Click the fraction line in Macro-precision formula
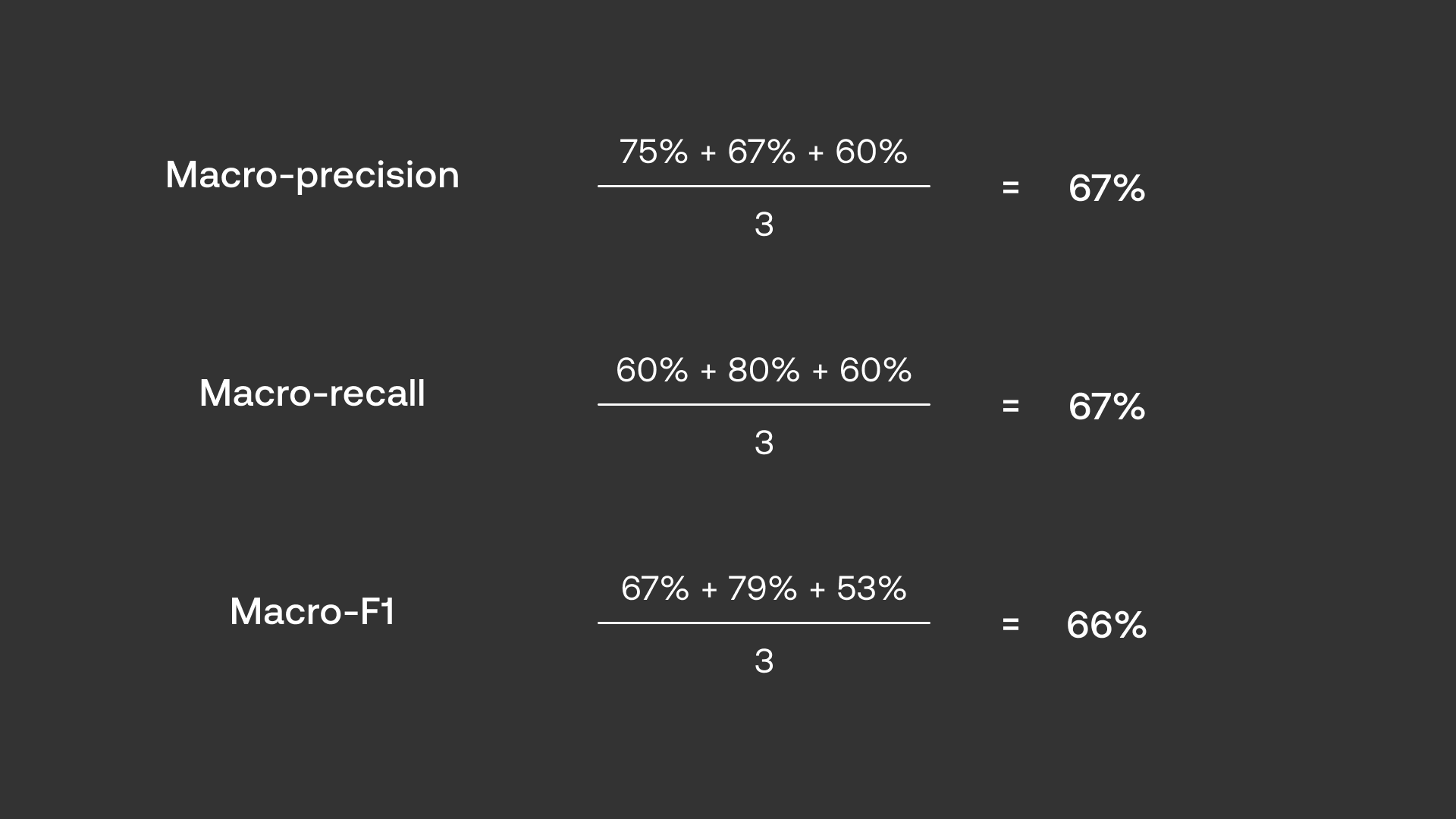 click(x=764, y=186)
